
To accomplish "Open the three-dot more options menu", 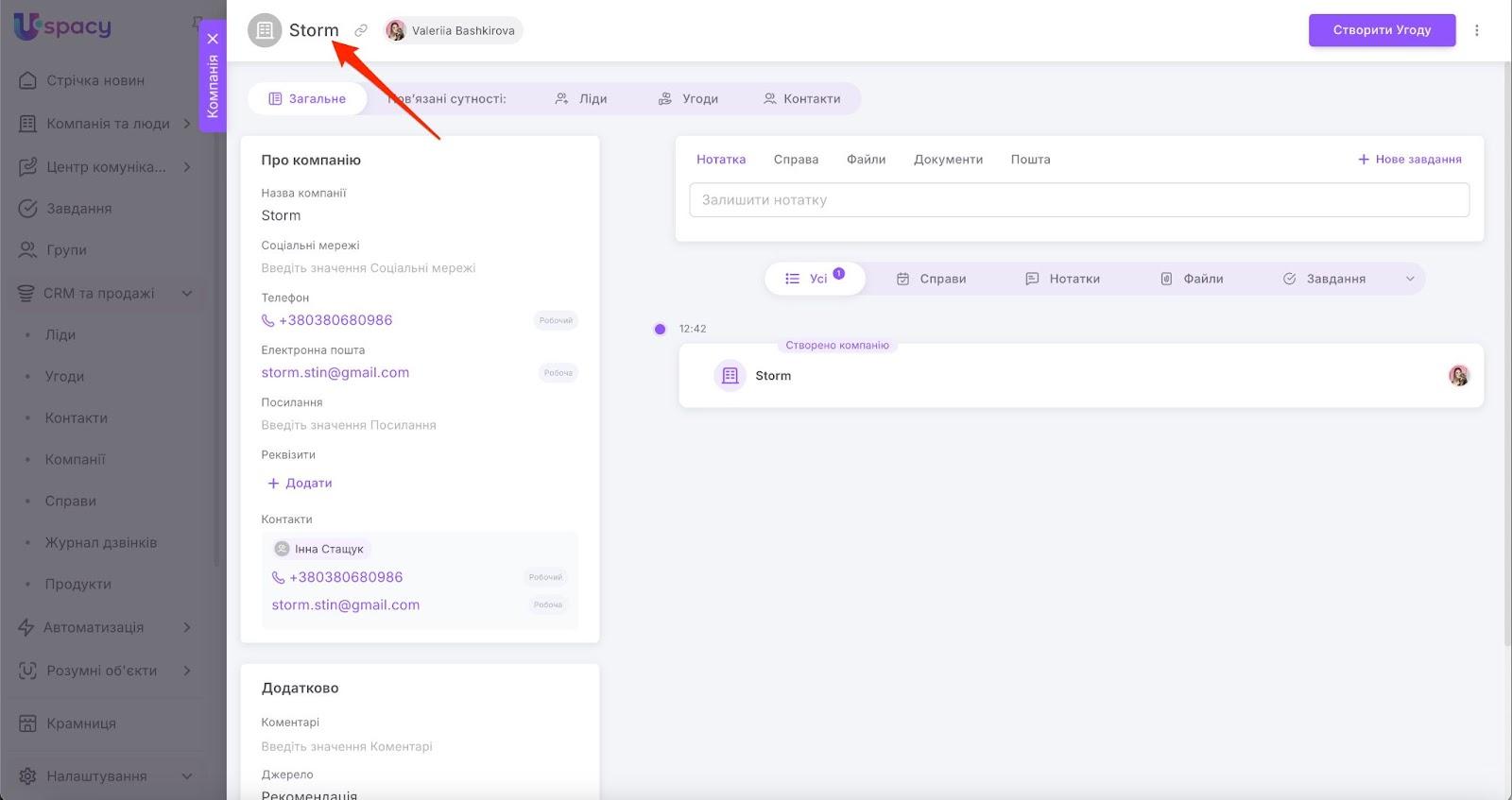I will [x=1477, y=30].
